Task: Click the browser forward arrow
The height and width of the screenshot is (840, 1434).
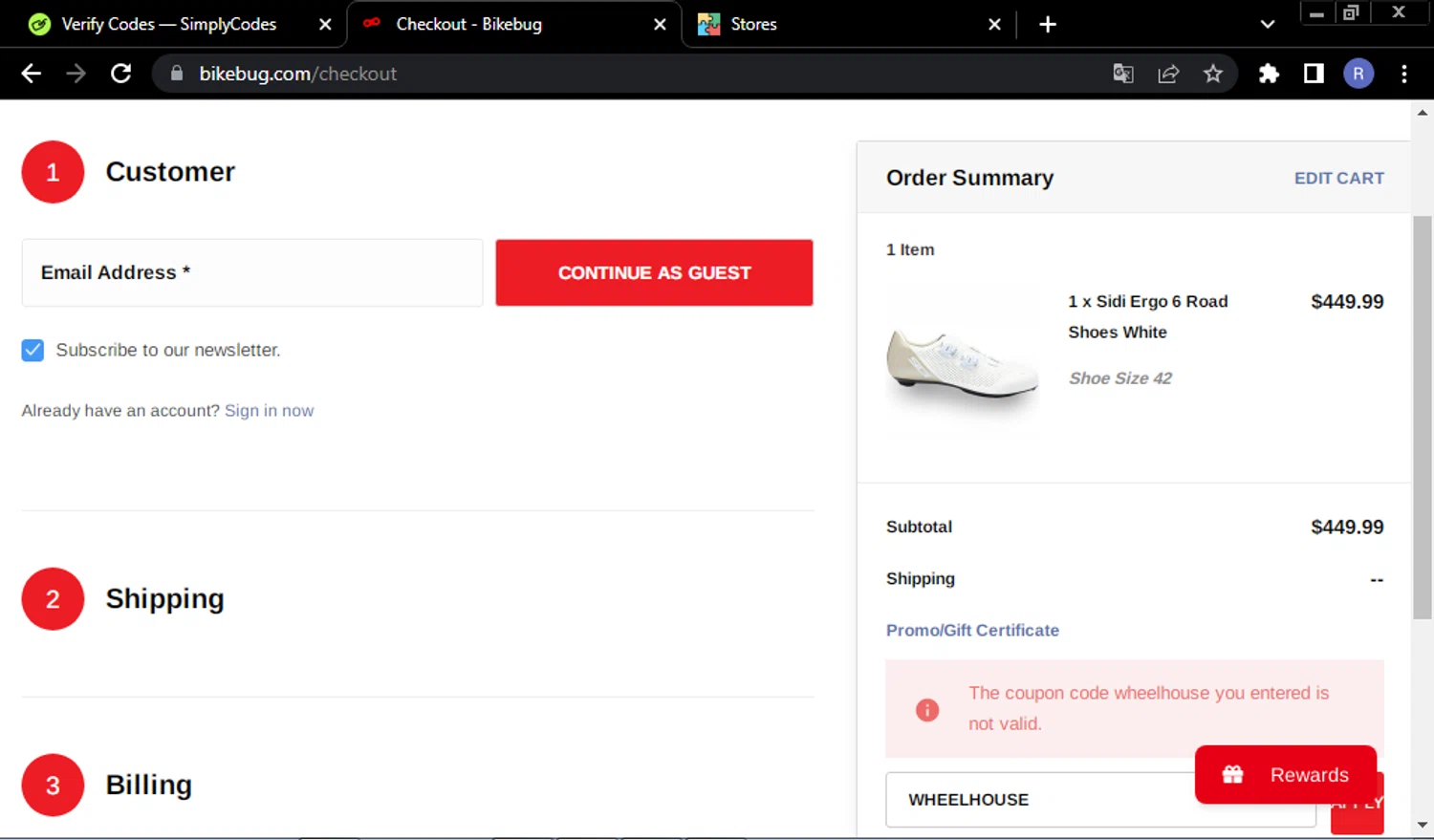Action: click(76, 74)
